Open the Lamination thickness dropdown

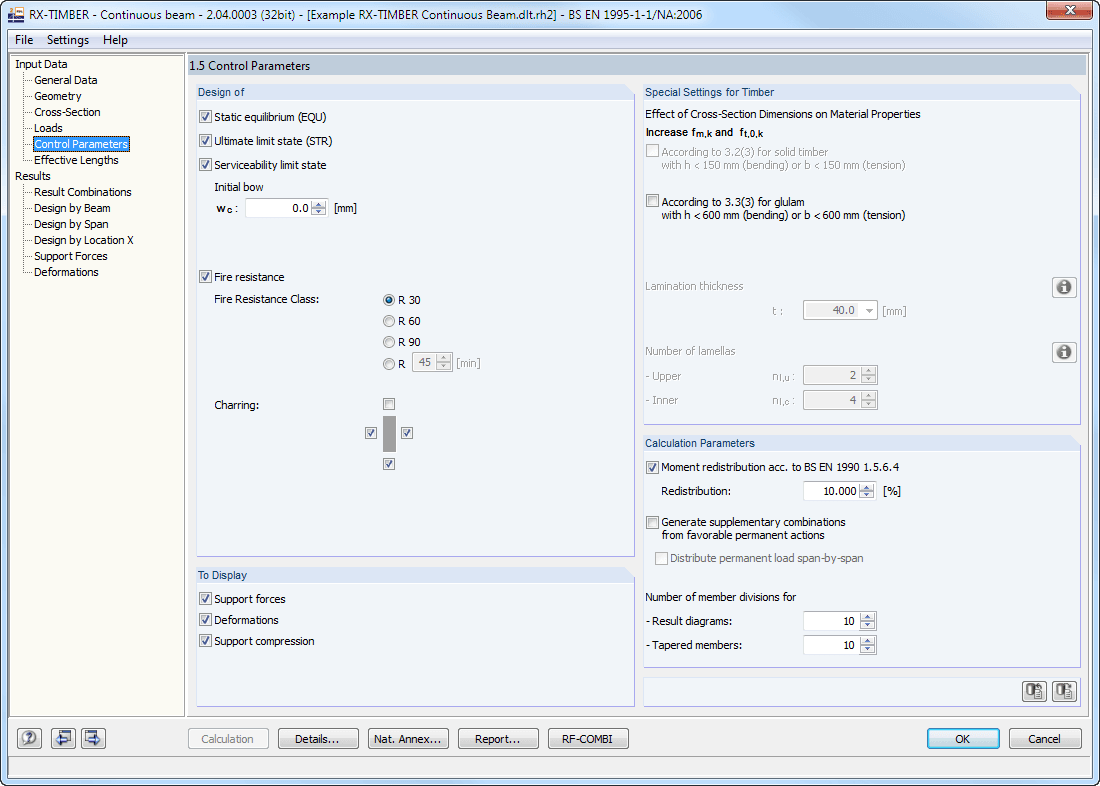868,310
